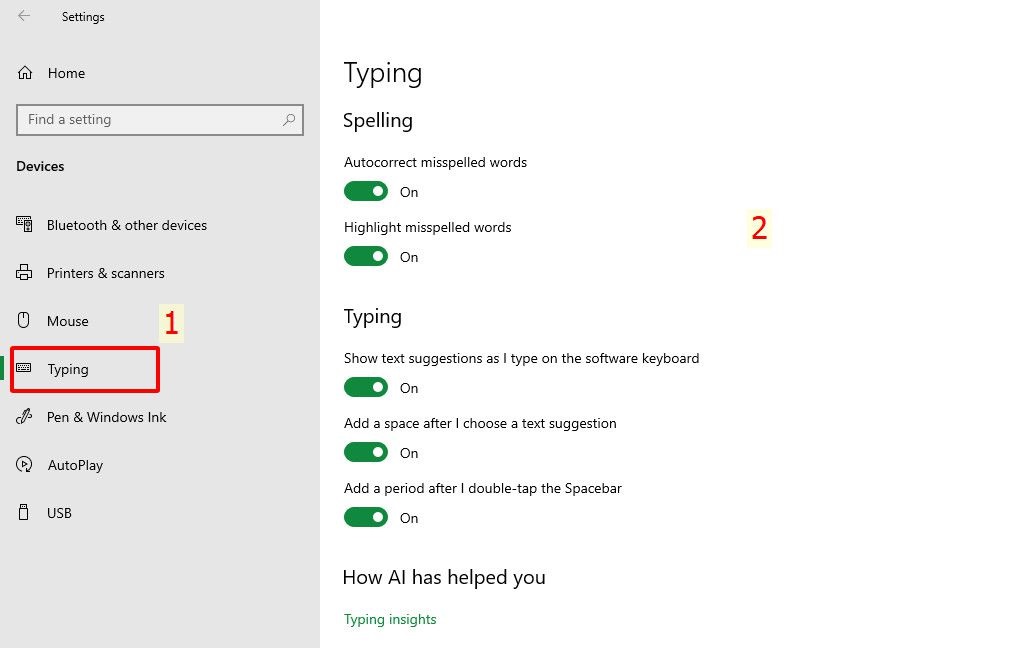Click the Home house icon
This screenshot has height=648, width=1011.
(25, 73)
